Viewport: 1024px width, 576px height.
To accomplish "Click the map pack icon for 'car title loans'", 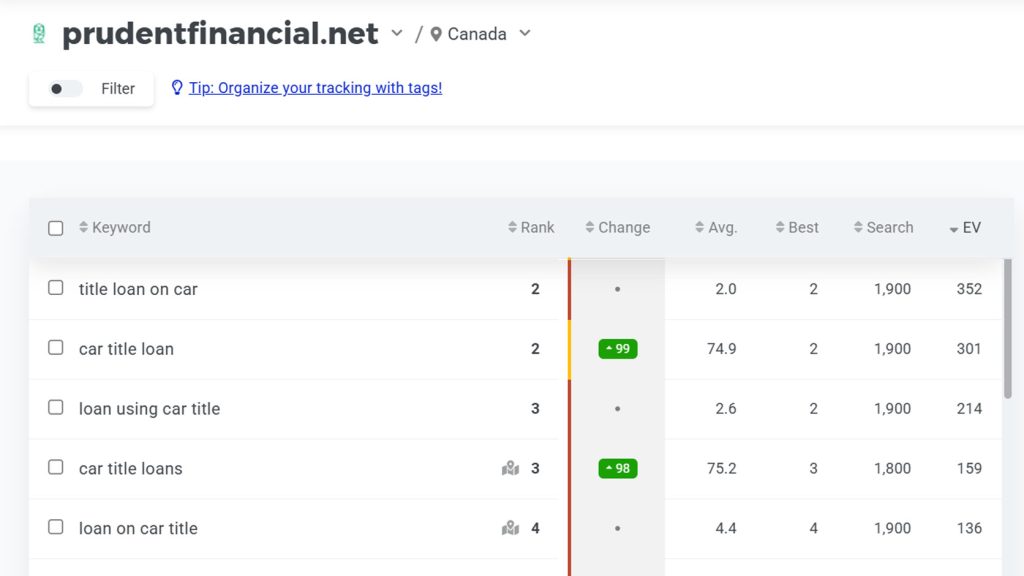I will 510,468.
